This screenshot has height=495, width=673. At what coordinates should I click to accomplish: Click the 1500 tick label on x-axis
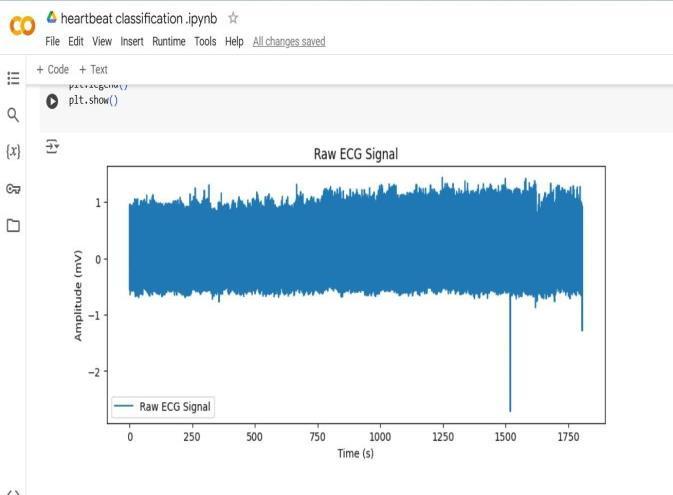point(505,437)
